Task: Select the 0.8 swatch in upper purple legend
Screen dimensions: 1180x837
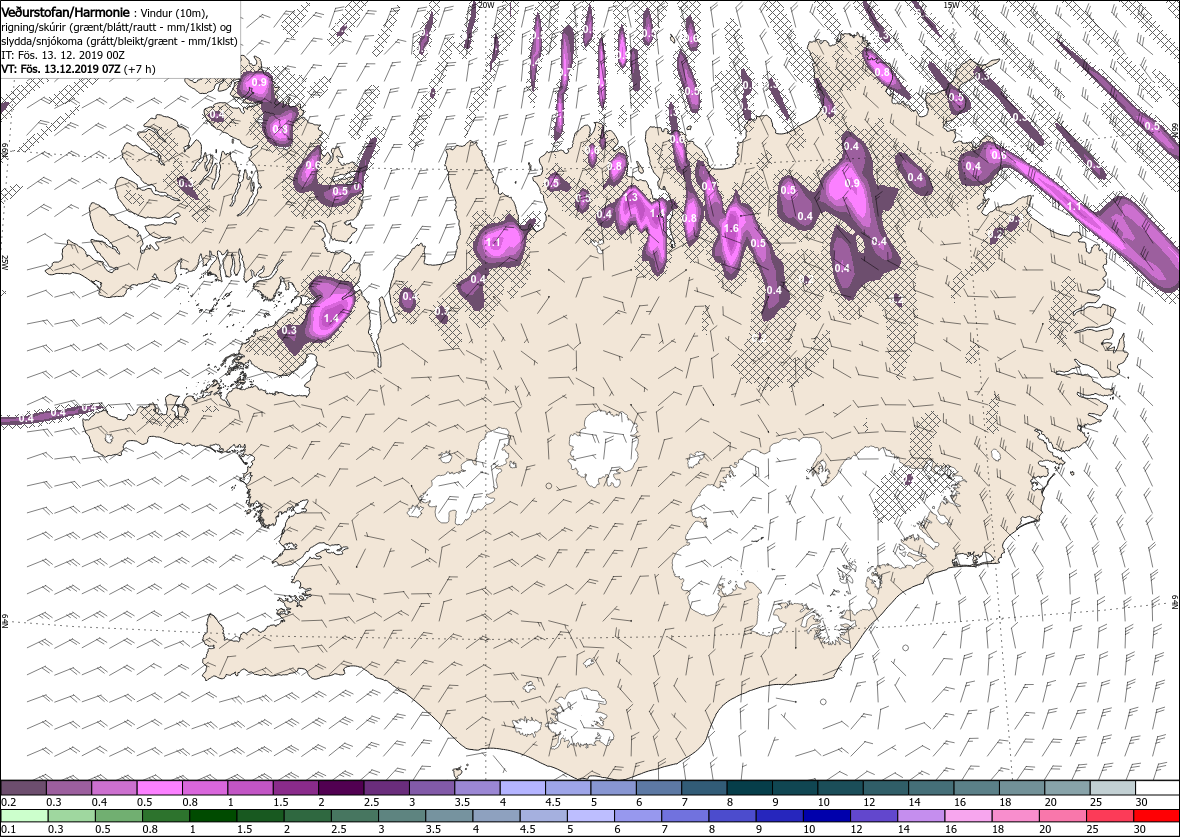Action: (x=205, y=787)
